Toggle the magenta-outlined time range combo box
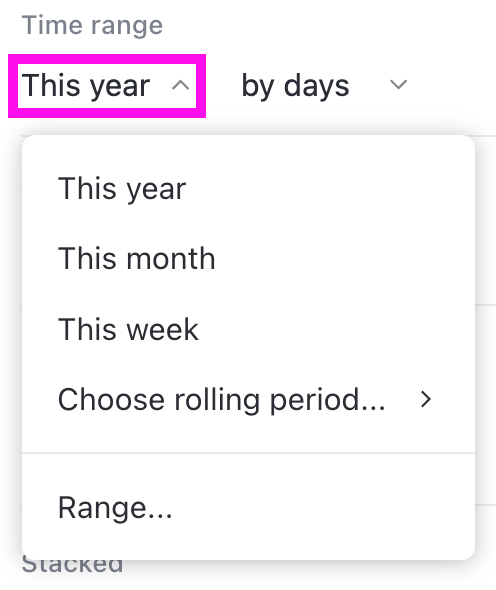Image resolution: width=496 pixels, height=590 pixels. [107, 86]
